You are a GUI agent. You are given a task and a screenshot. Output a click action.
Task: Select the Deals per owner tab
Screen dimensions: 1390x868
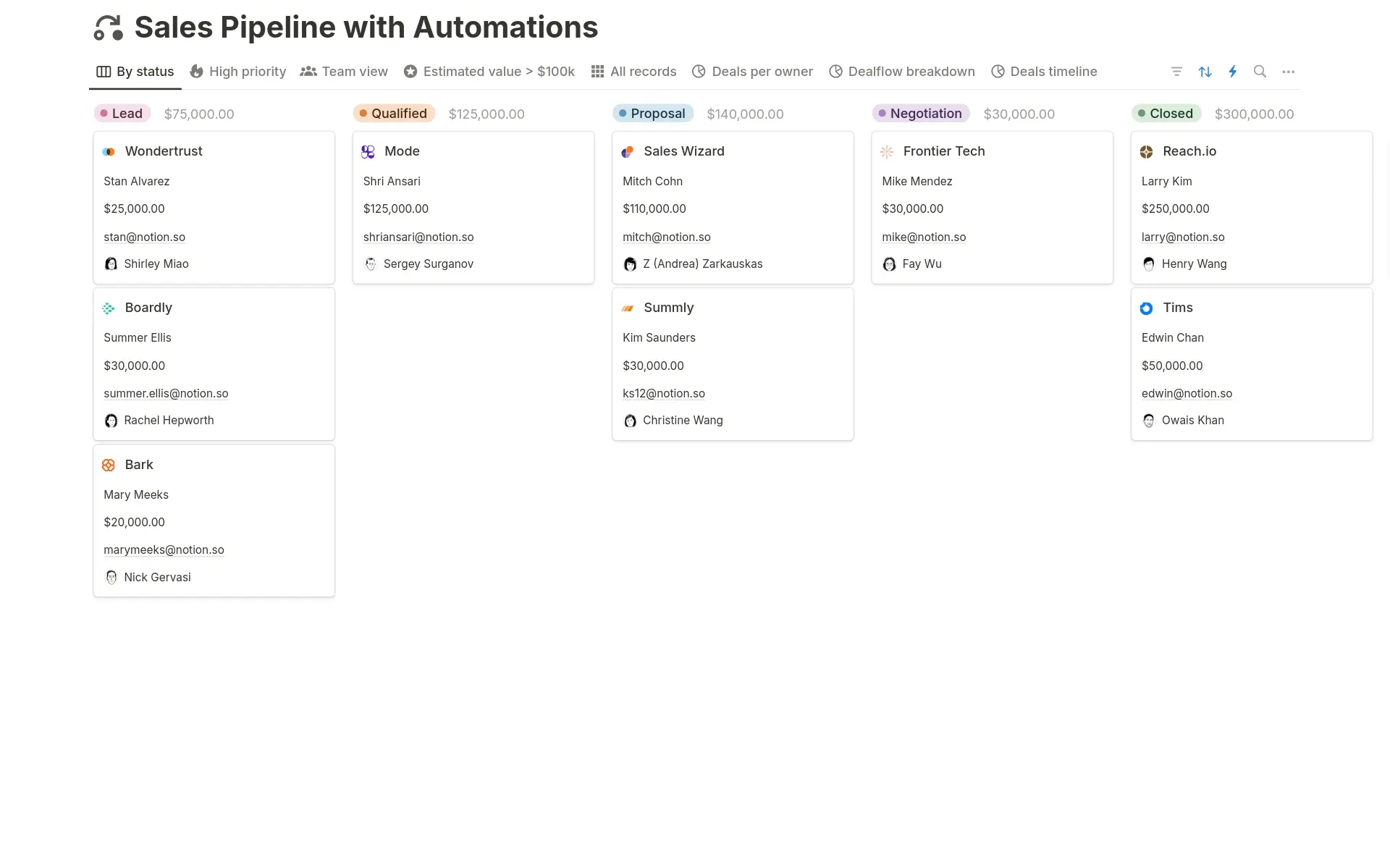coord(753,72)
